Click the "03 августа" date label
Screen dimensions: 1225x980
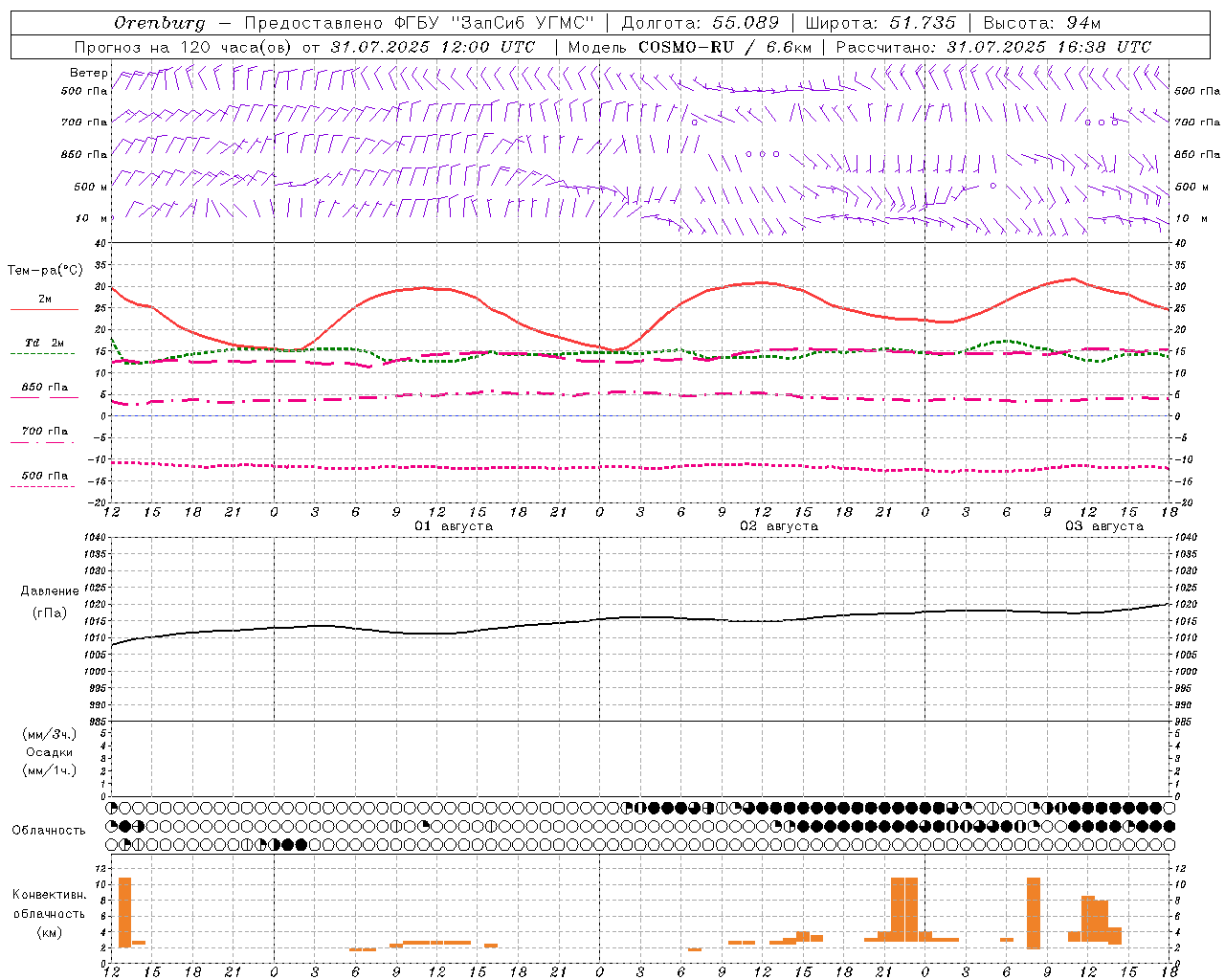pyautogui.click(x=1104, y=526)
